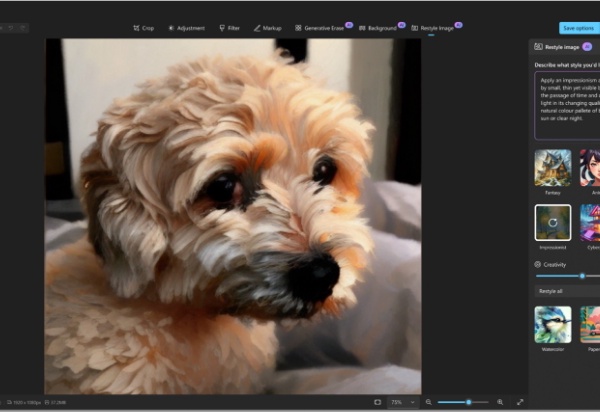The width and height of the screenshot is (600, 412).
Task: Open Generative Erase tool
Action: pos(318,28)
